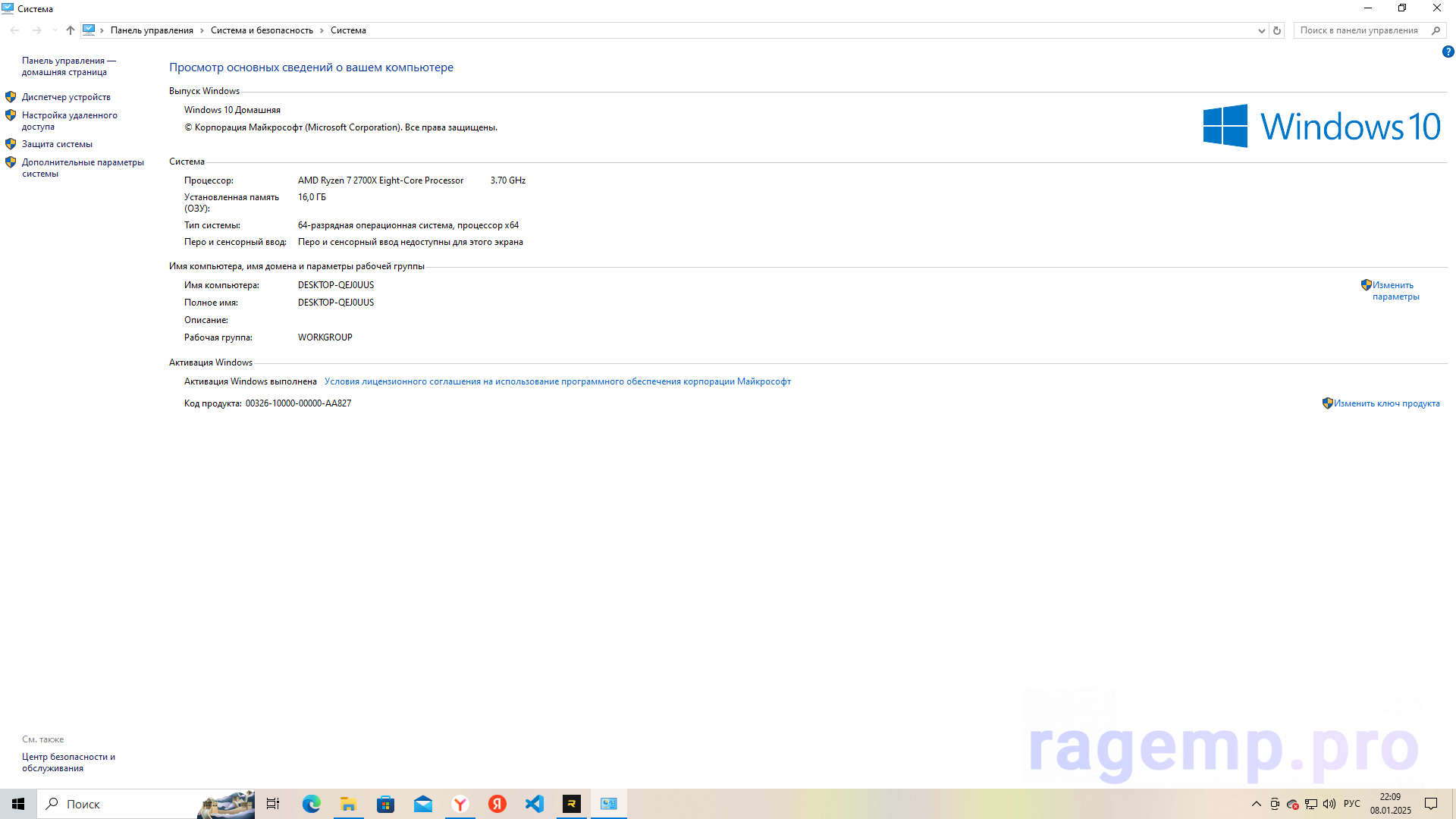The width and height of the screenshot is (1456, 819).
Task: Open the Windows Start menu
Action: (x=18, y=804)
